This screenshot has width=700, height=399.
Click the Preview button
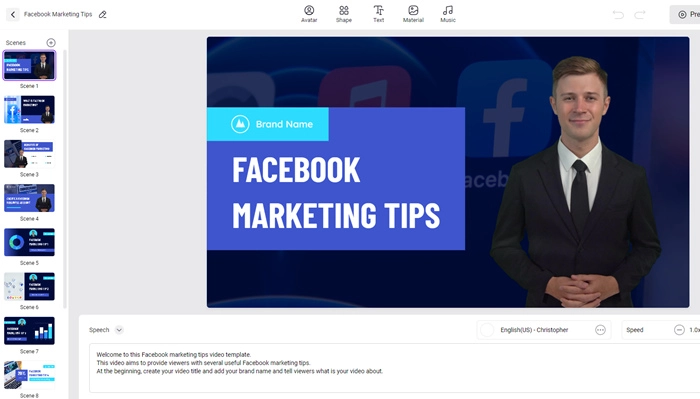pos(686,15)
